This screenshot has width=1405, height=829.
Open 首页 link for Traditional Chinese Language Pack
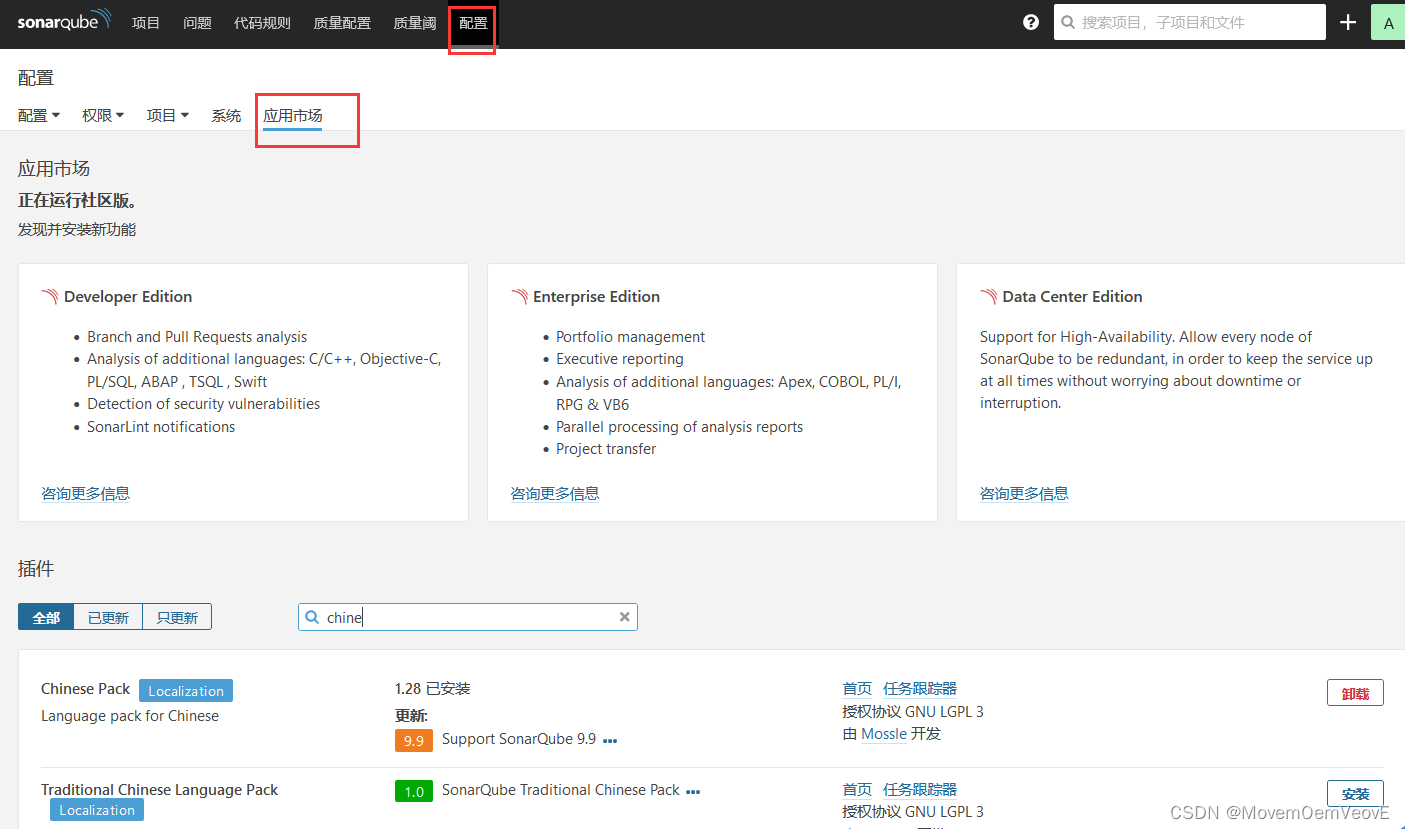[857, 789]
